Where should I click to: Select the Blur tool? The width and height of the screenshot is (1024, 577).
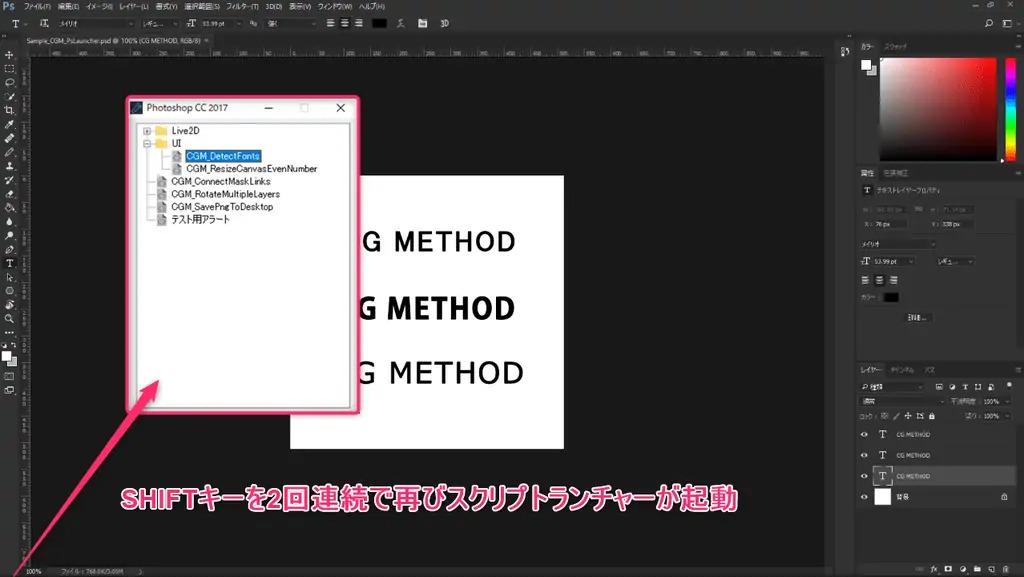pyautogui.click(x=9, y=222)
